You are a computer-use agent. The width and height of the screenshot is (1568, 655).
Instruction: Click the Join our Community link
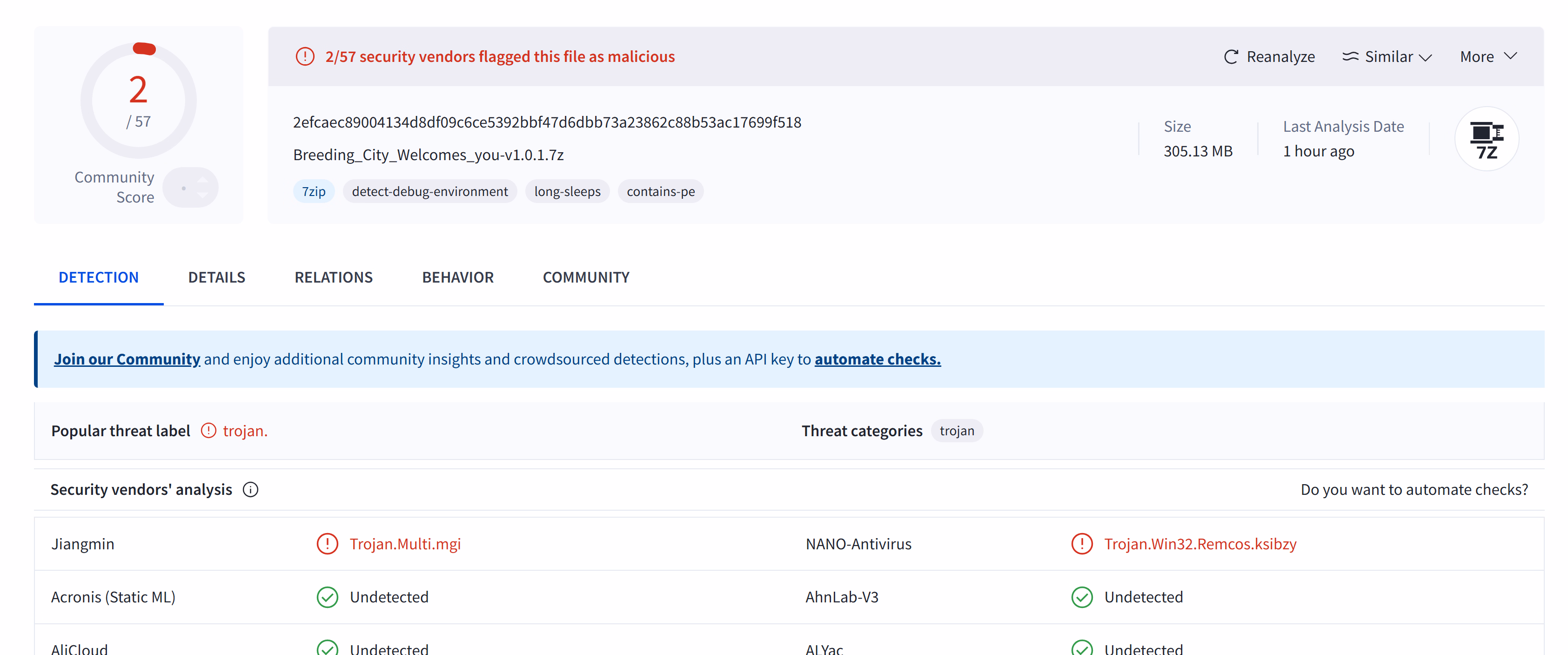tap(127, 359)
